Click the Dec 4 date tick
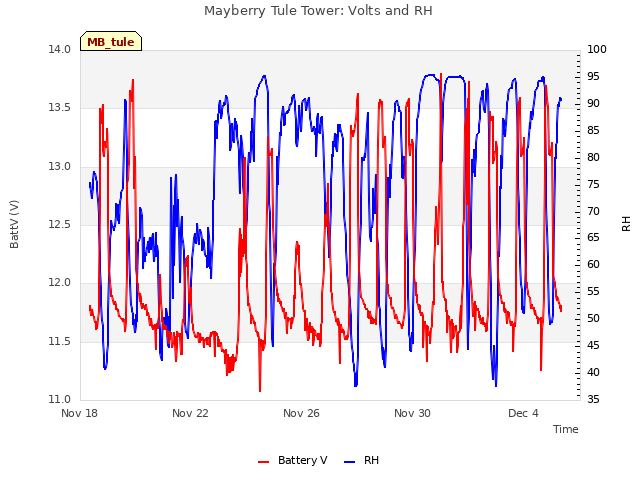The height and width of the screenshot is (480, 640). coord(523,413)
